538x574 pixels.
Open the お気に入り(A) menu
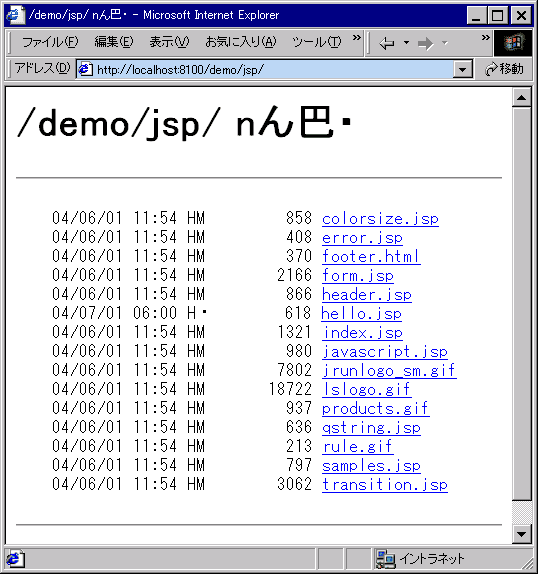point(240,42)
